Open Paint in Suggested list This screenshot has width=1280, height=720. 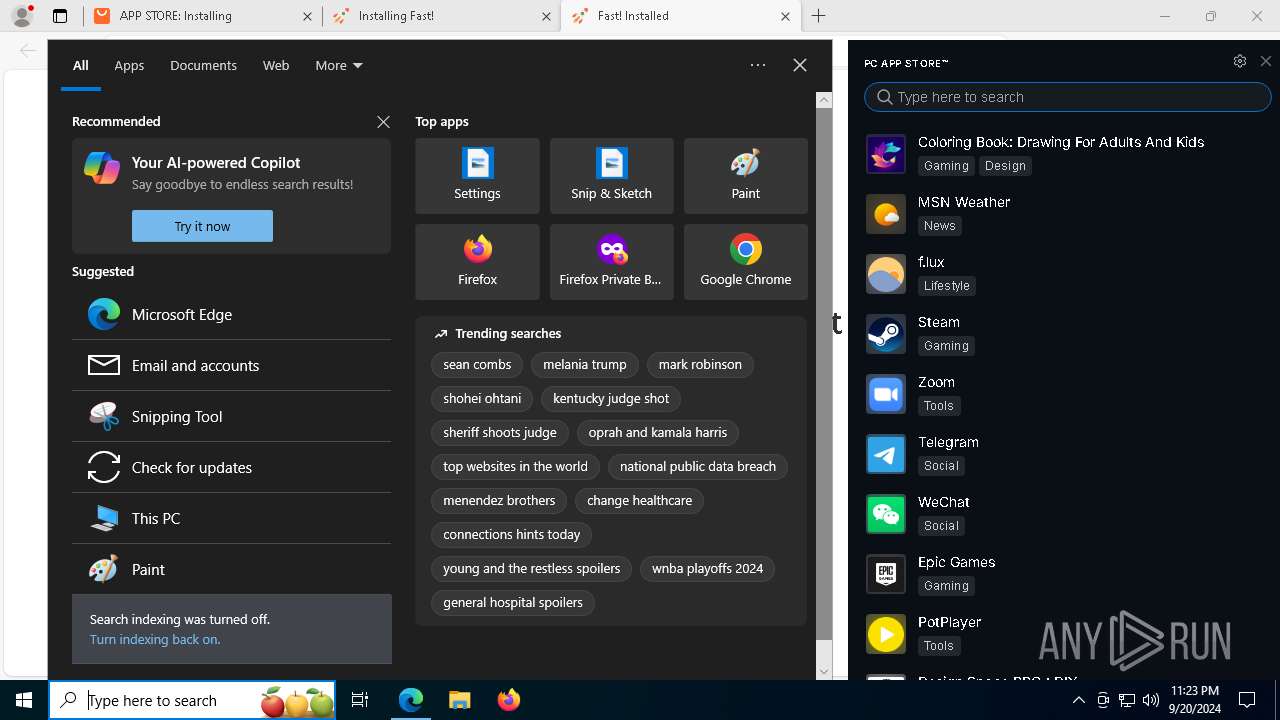(231, 569)
